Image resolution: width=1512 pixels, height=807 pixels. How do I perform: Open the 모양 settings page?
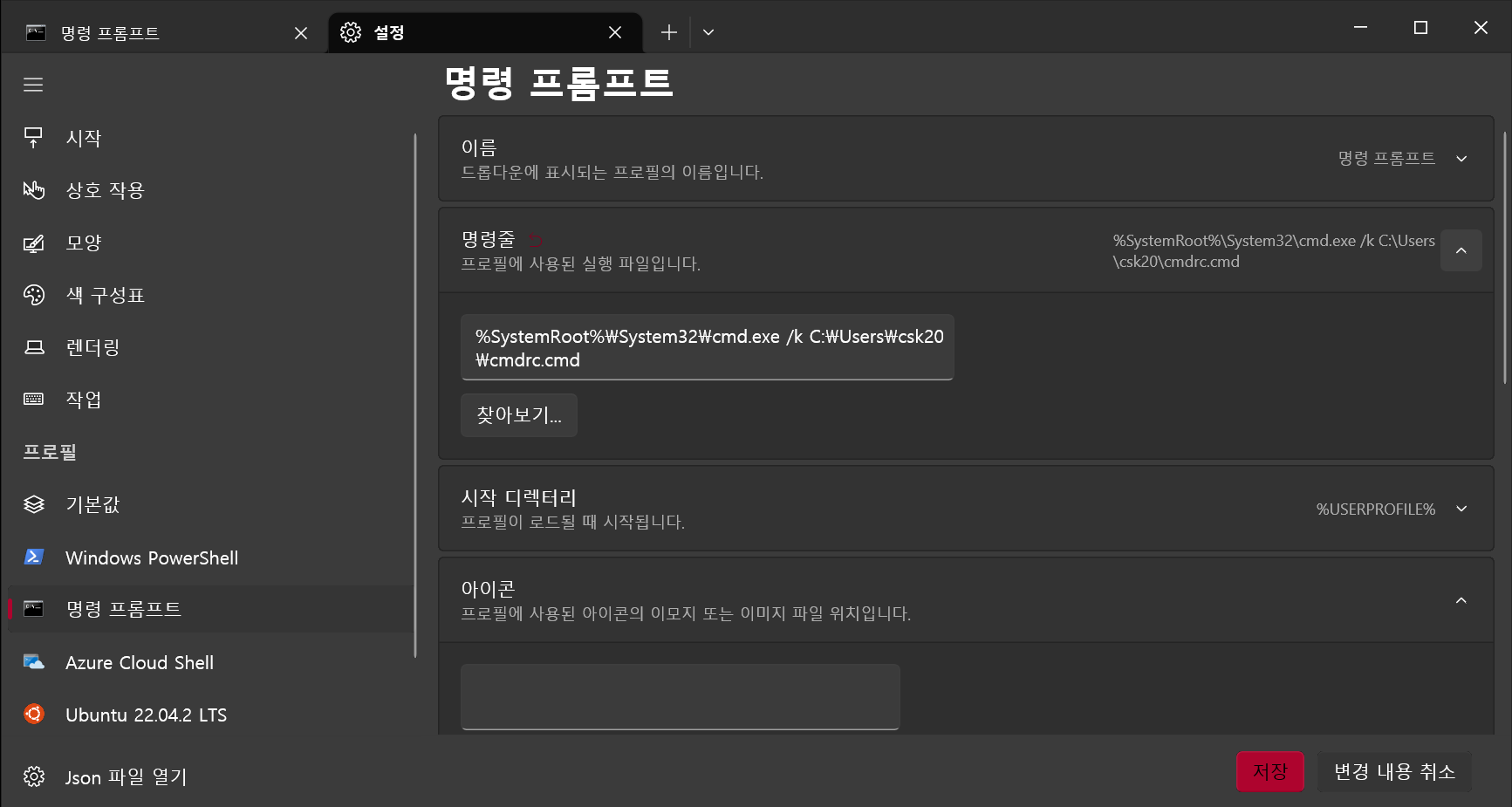pos(209,243)
